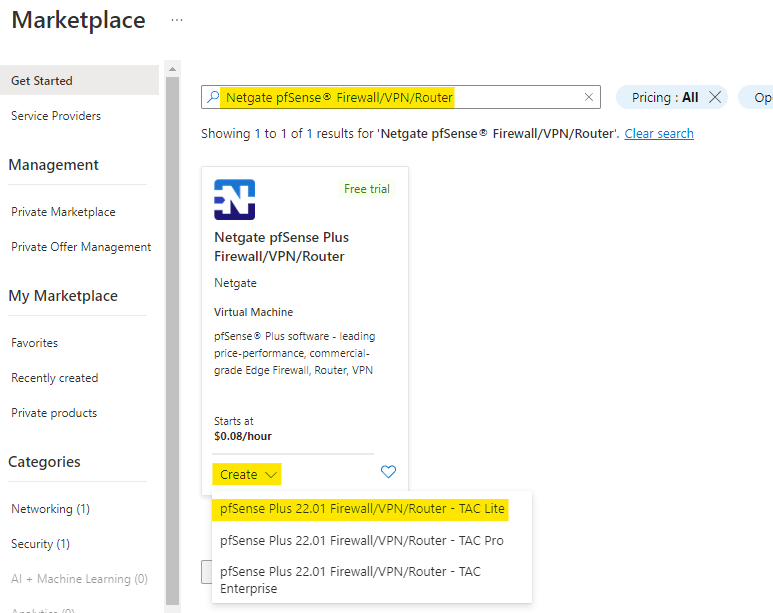The height and width of the screenshot is (613, 773).
Task: Expand the Create dropdown button
Action: click(x=247, y=474)
